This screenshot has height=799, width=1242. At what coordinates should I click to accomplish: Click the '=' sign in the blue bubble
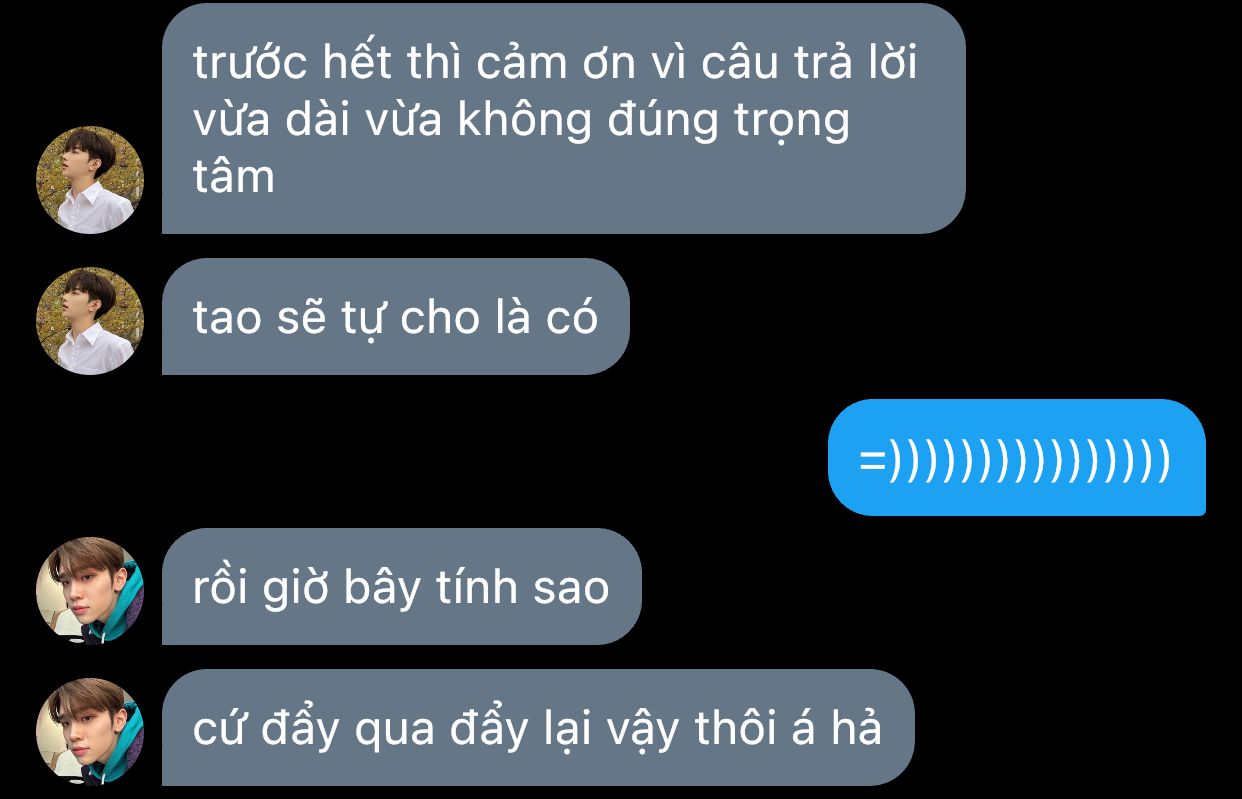[873, 462]
